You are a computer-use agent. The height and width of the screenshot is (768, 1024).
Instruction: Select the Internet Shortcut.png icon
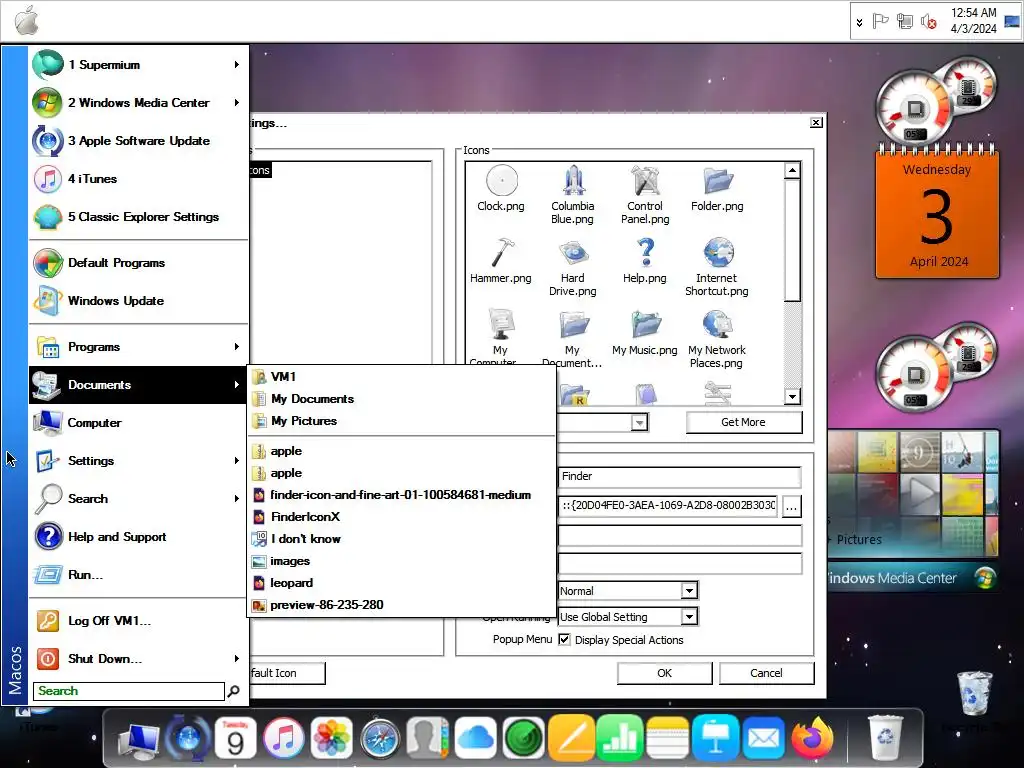717,267
